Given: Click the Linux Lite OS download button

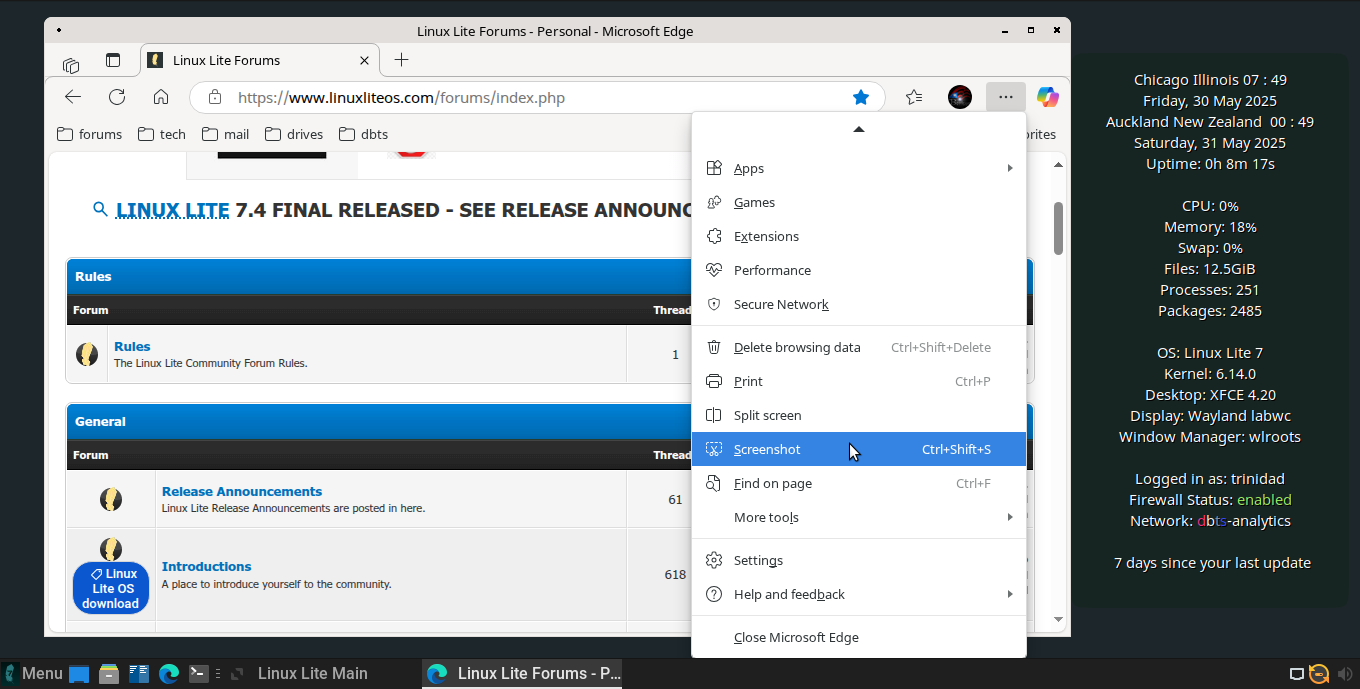Looking at the screenshot, I should 111,588.
